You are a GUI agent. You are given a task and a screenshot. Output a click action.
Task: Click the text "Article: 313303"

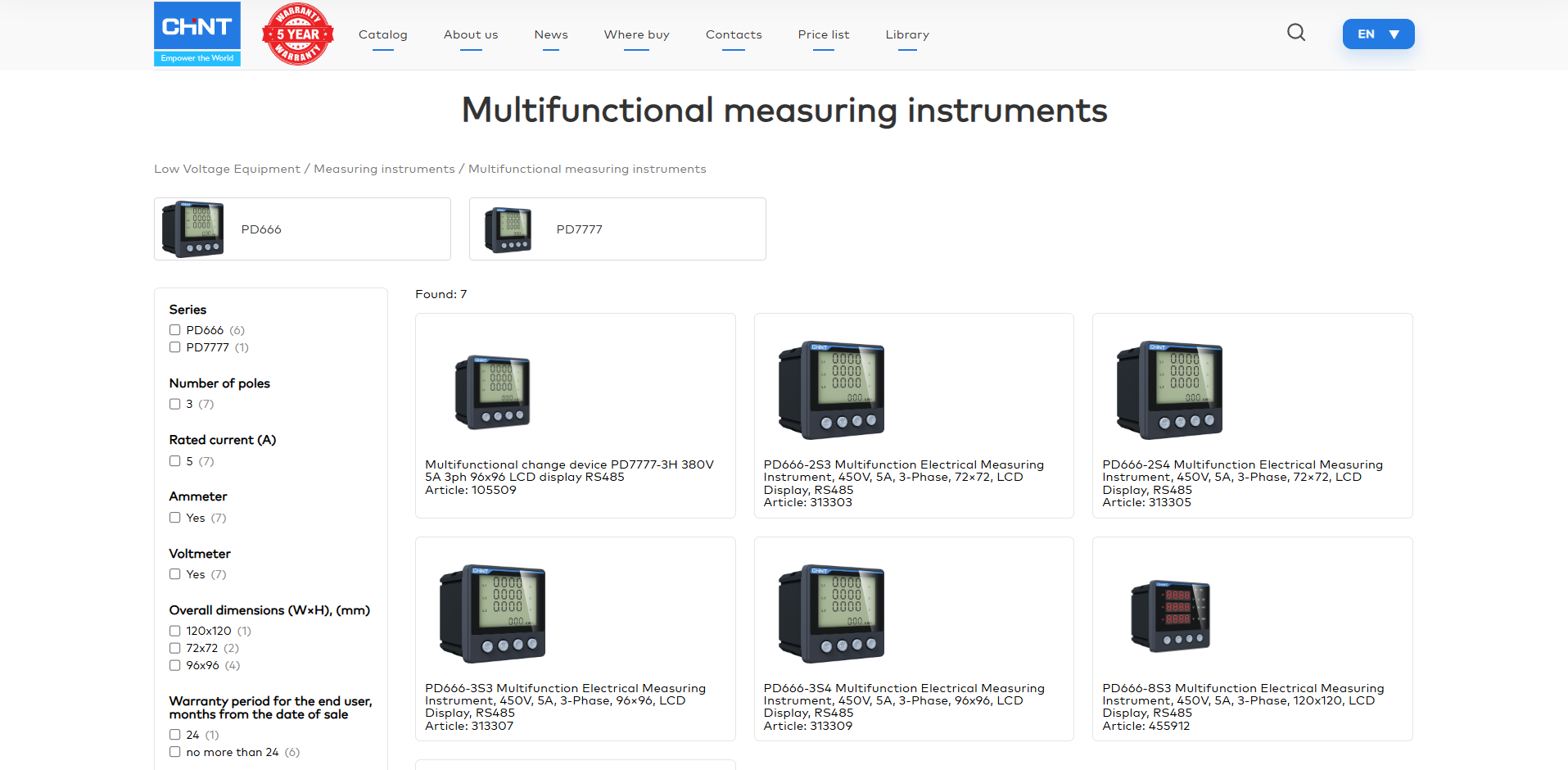click(808, 502)
